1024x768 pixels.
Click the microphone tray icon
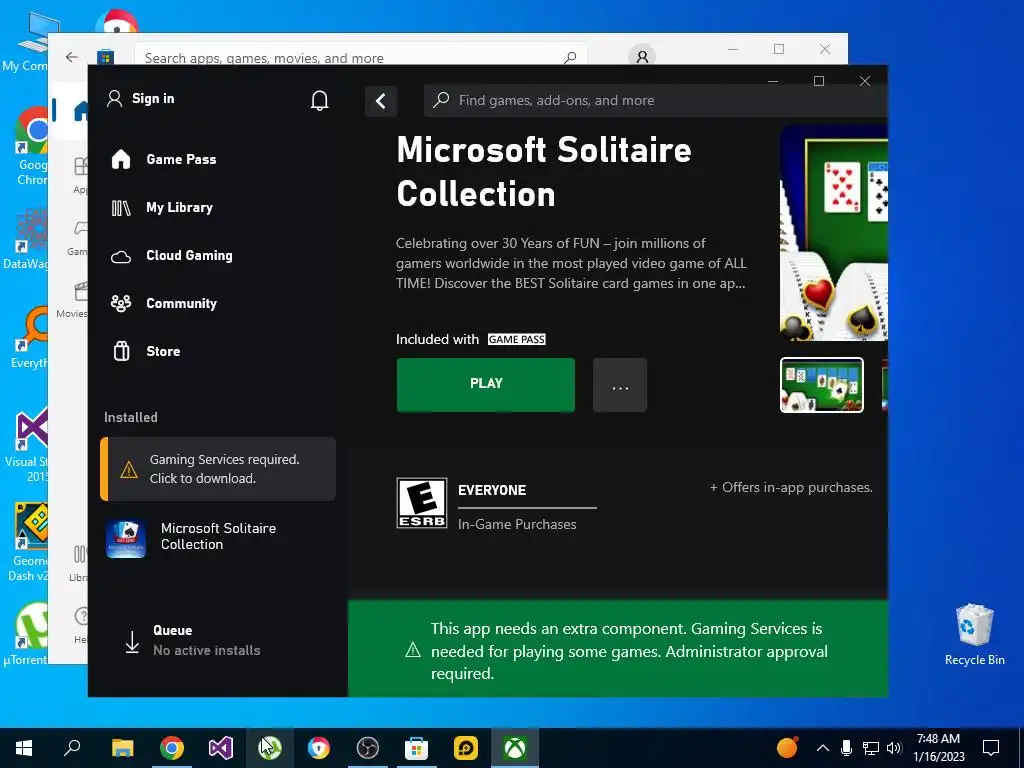click(846, 748)
